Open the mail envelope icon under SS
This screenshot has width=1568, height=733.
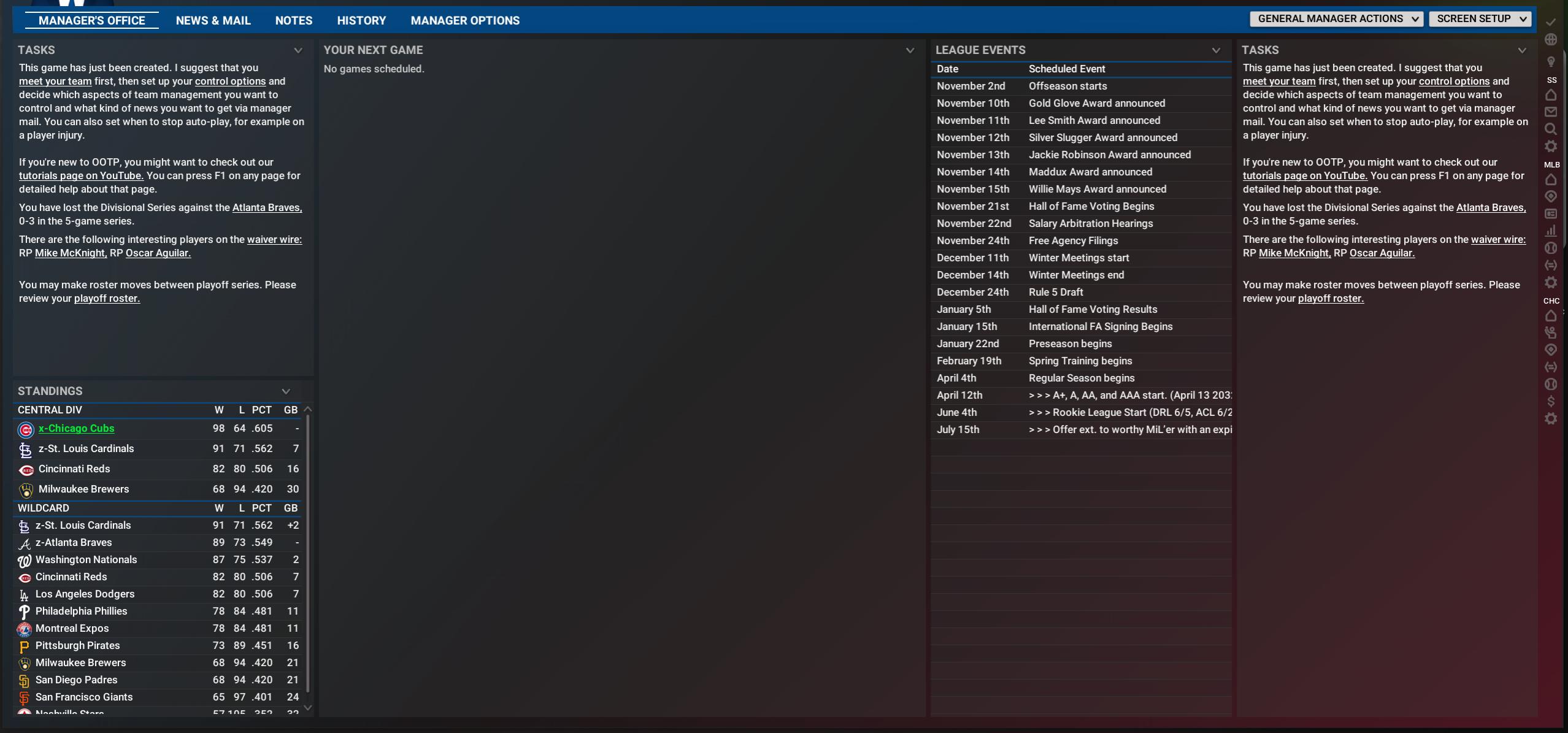click(1551, 112)
